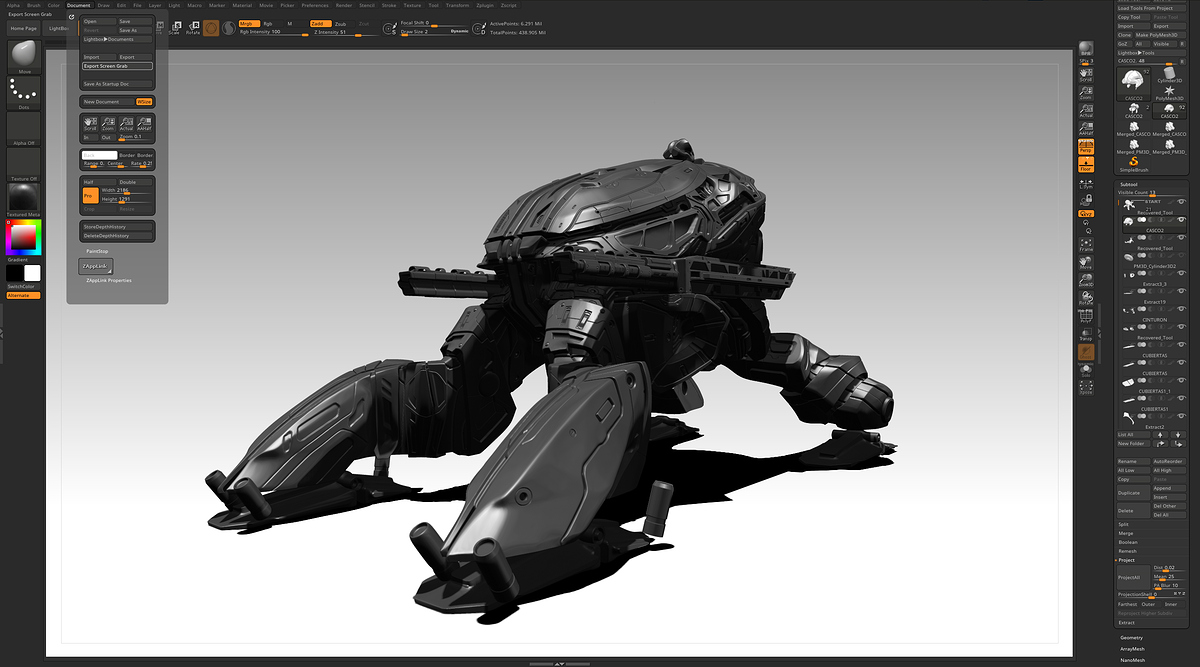Click the Rotate view icon on right shelf
This screenshot has width=1200, height=667.
pos(1085,298)
